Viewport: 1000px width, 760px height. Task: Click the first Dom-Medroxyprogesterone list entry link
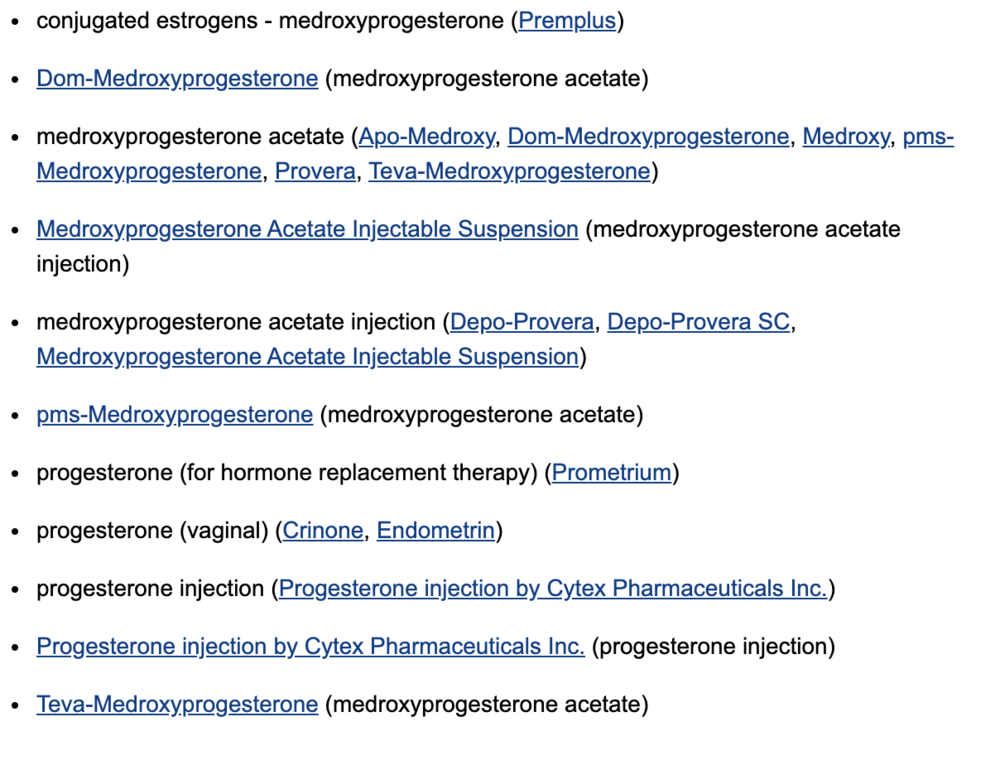pos(177,78)
